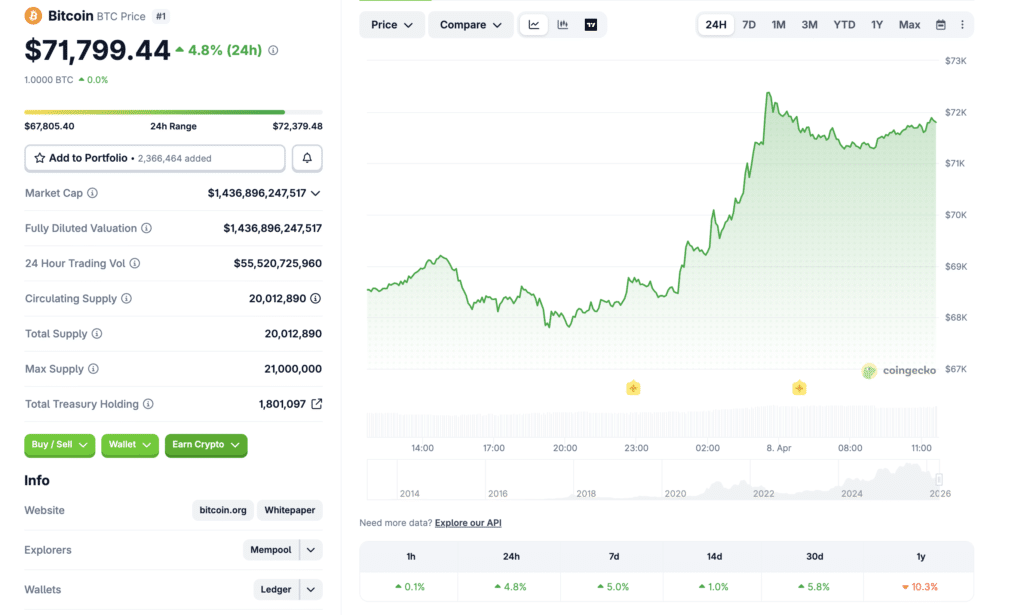Image resolution: width=1024 pixels, height=615 pixels.
Task: Click the calendar date-range icon
Action: (x=941, y=24)
